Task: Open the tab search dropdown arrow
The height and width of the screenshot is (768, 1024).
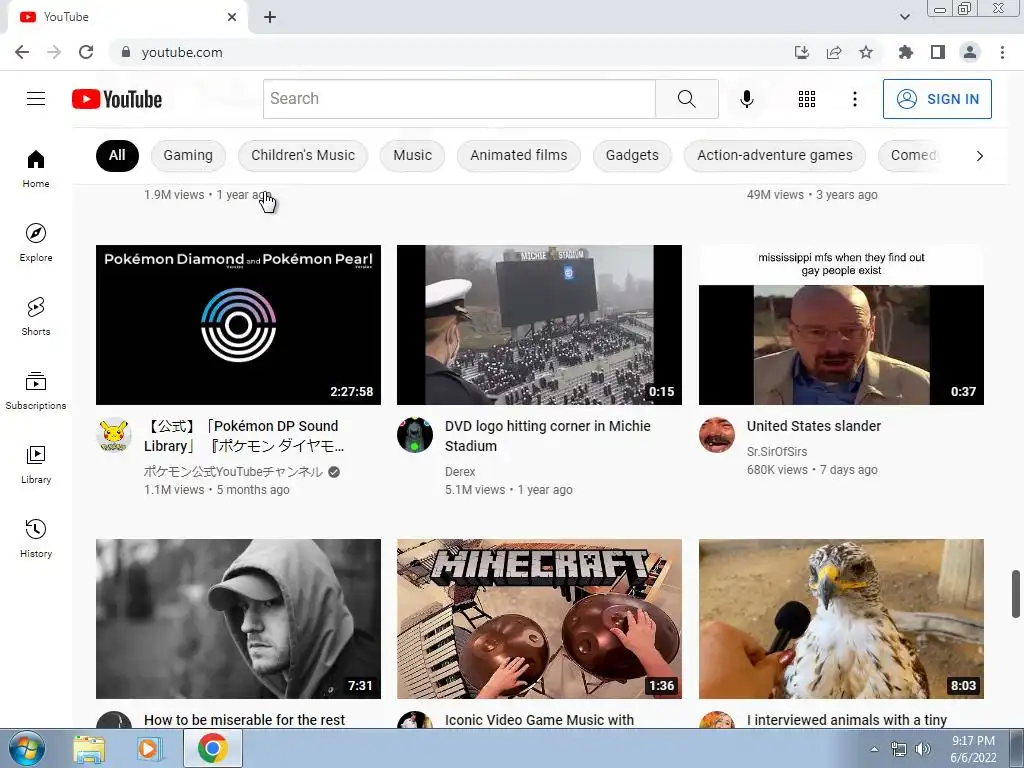Action: (904, 17)
